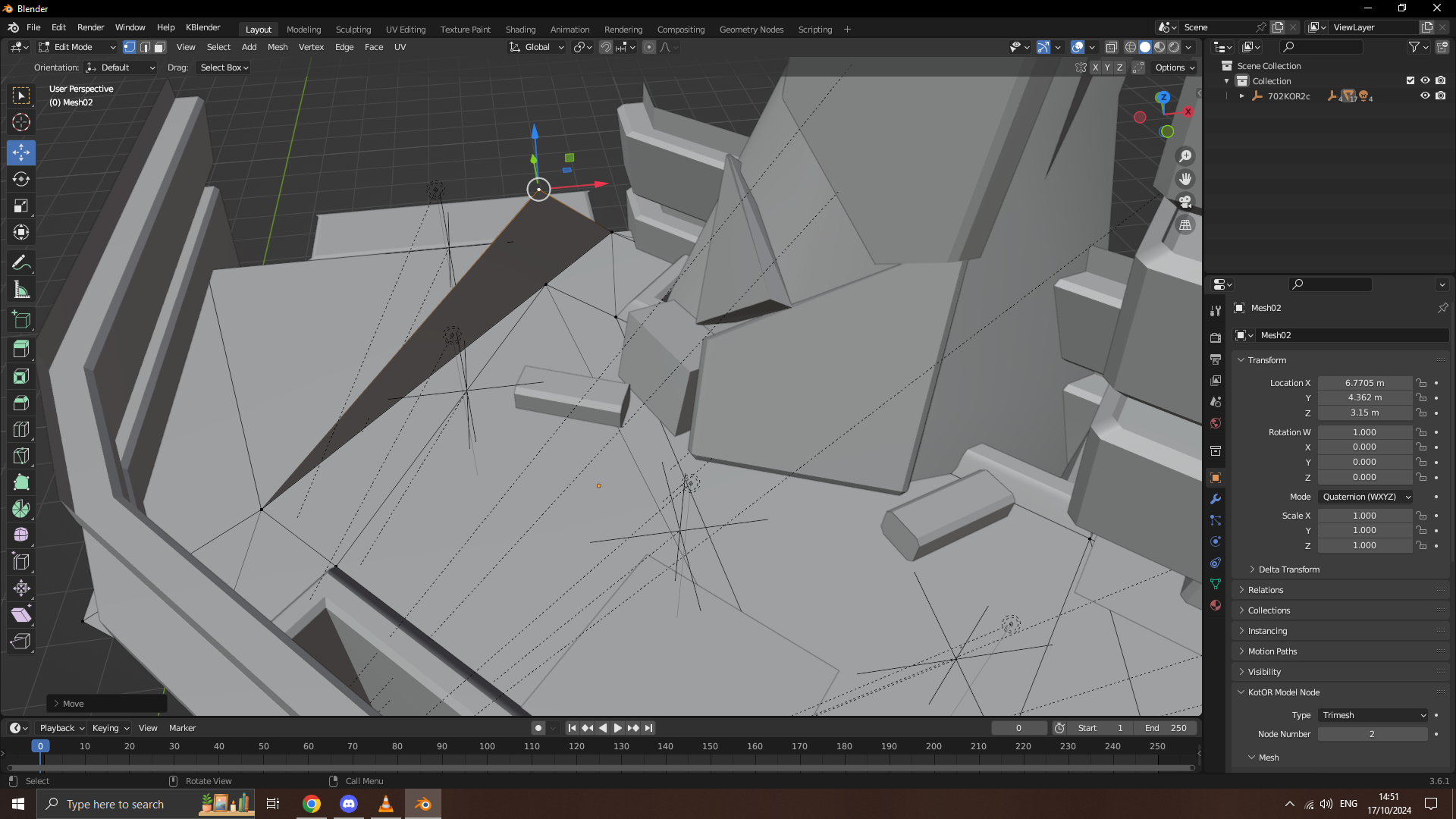Lock Location X value
The image size is (1456, 819).
(x=1422, y=383)
